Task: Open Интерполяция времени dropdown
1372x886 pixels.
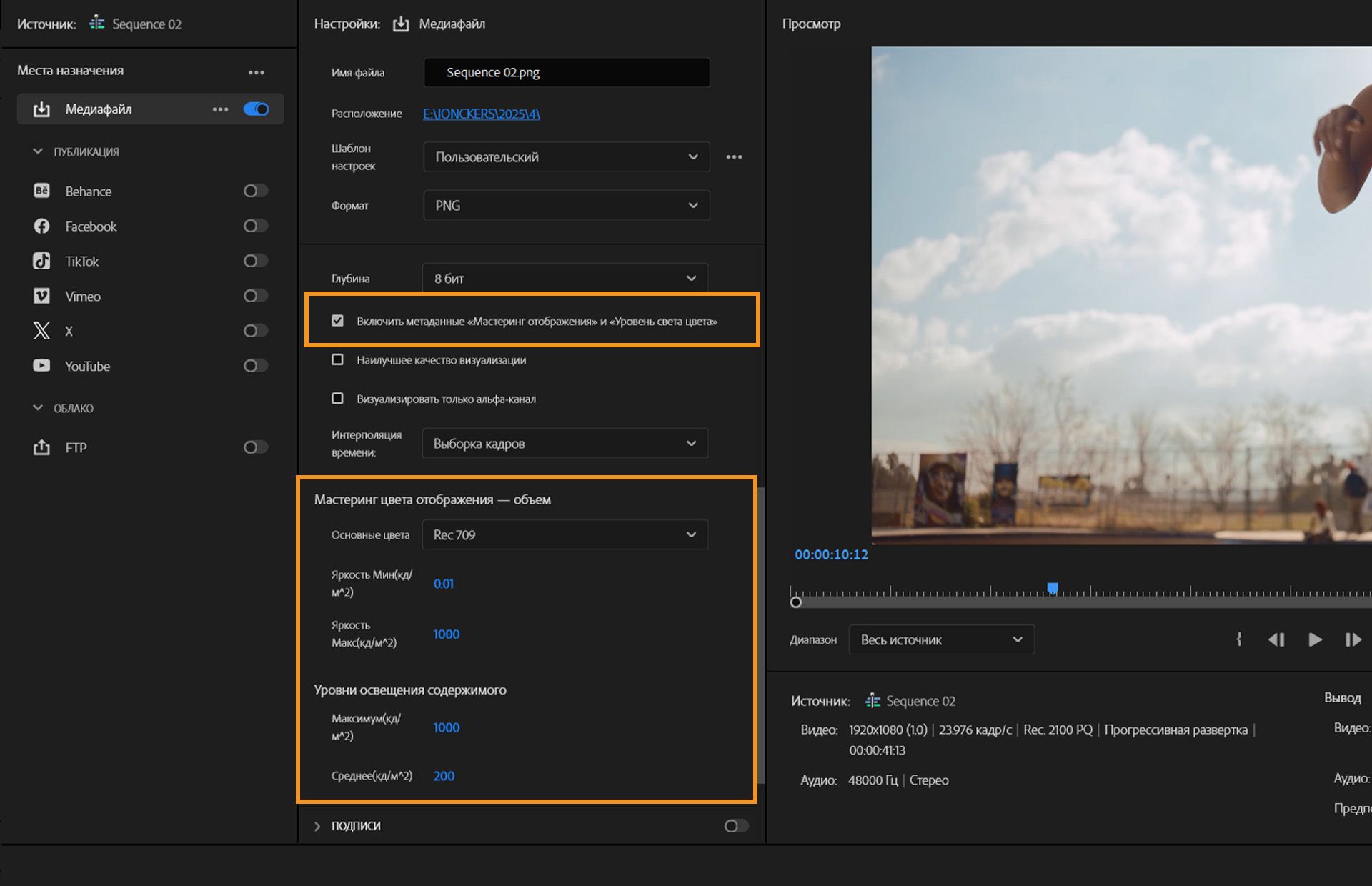Action: click(565, 444)
